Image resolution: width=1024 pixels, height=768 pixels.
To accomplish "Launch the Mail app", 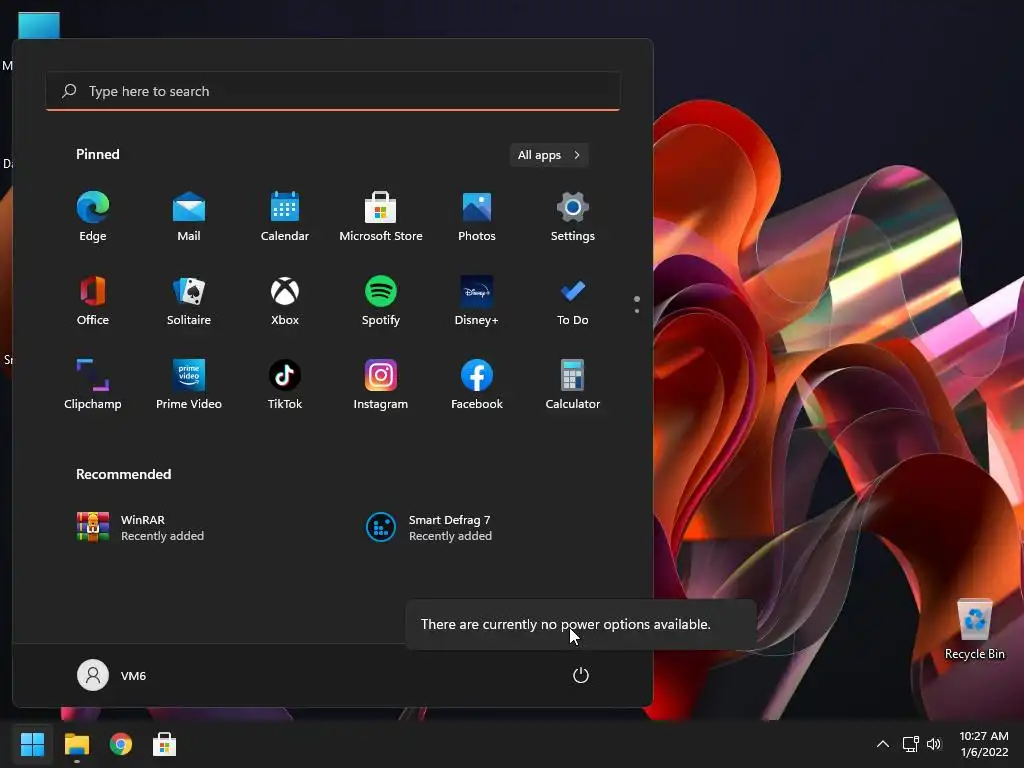I will click(x=189, y=217).
